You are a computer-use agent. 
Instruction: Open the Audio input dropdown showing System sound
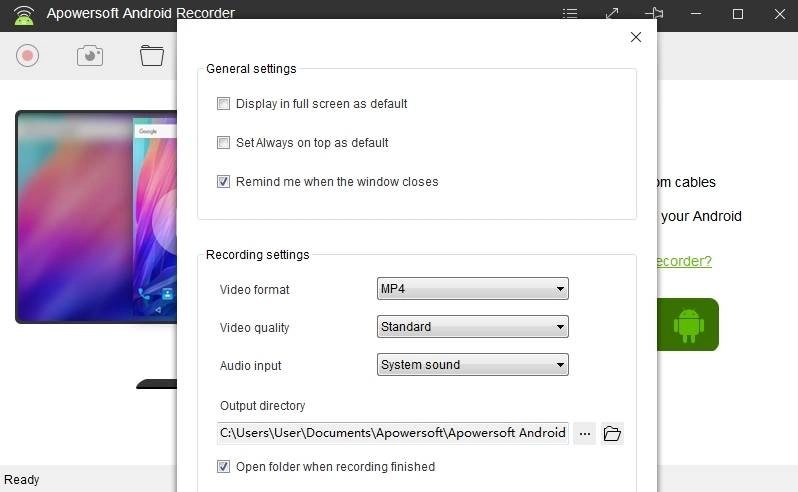click(473, 365)
